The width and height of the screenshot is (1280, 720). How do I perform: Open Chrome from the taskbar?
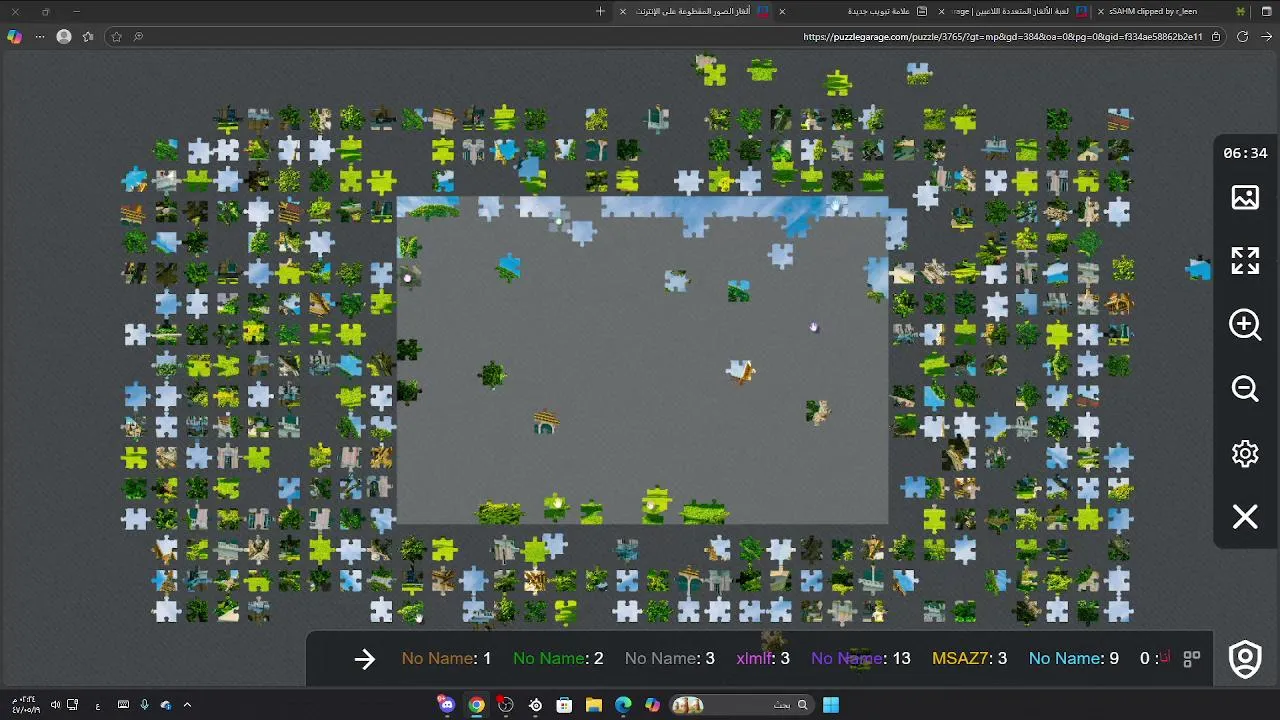pos(476,705)
